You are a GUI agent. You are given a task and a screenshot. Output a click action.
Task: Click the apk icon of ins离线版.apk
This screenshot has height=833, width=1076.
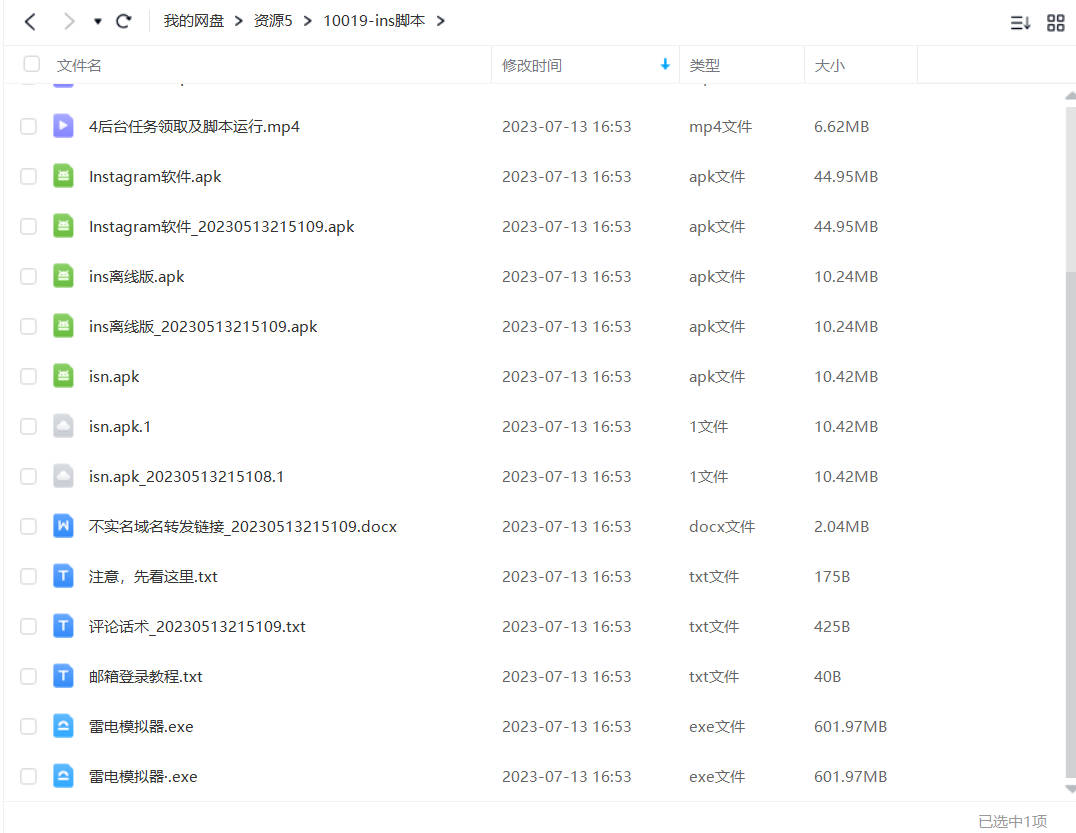click(63, 276)
